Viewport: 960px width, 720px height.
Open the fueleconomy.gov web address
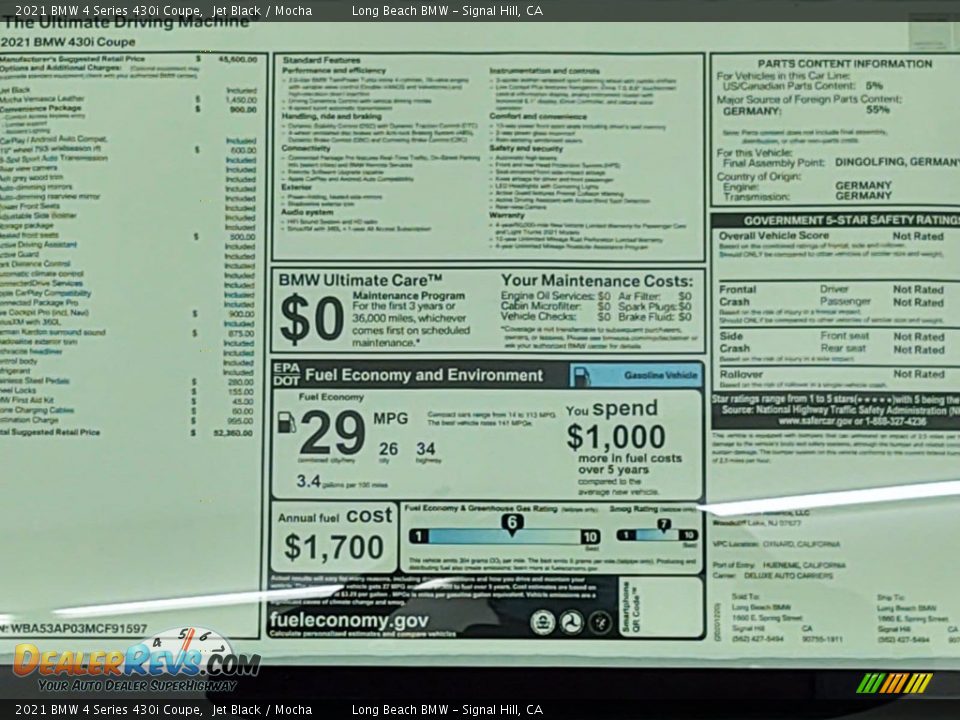pos(349,620)
